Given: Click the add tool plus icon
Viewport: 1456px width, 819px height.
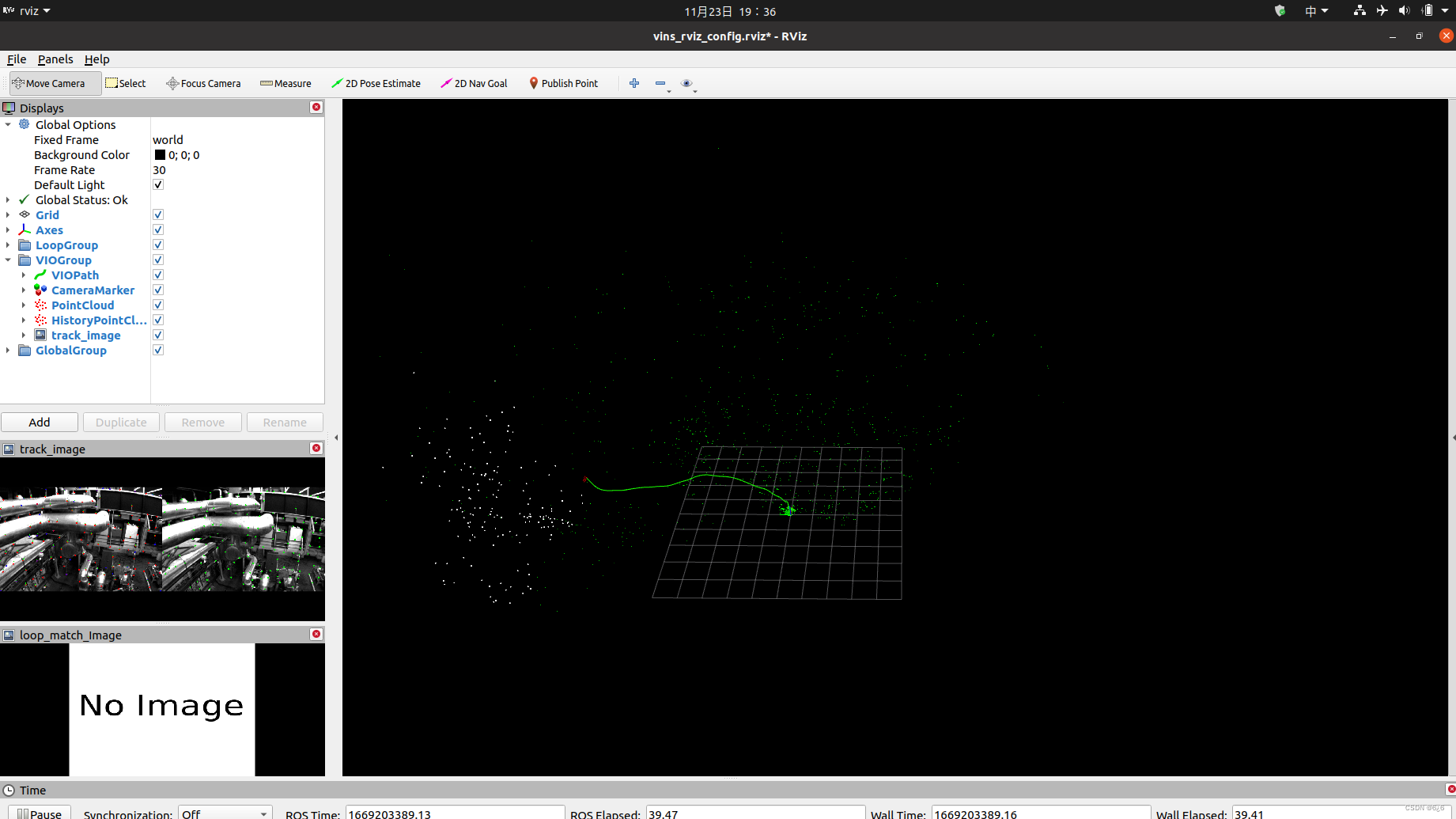Looking at the screenshot, I should [x=634, y=83].
